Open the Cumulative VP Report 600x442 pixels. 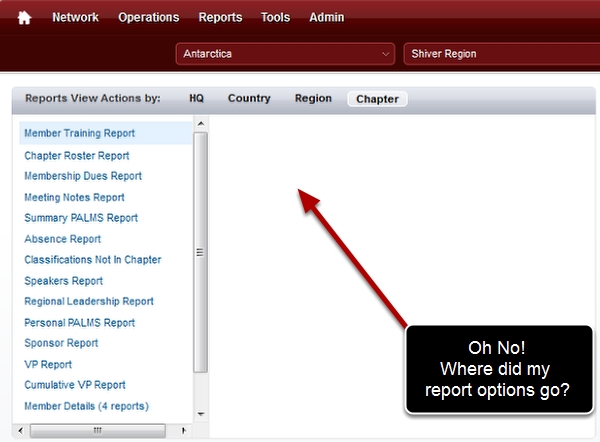(x=75, y=385)
